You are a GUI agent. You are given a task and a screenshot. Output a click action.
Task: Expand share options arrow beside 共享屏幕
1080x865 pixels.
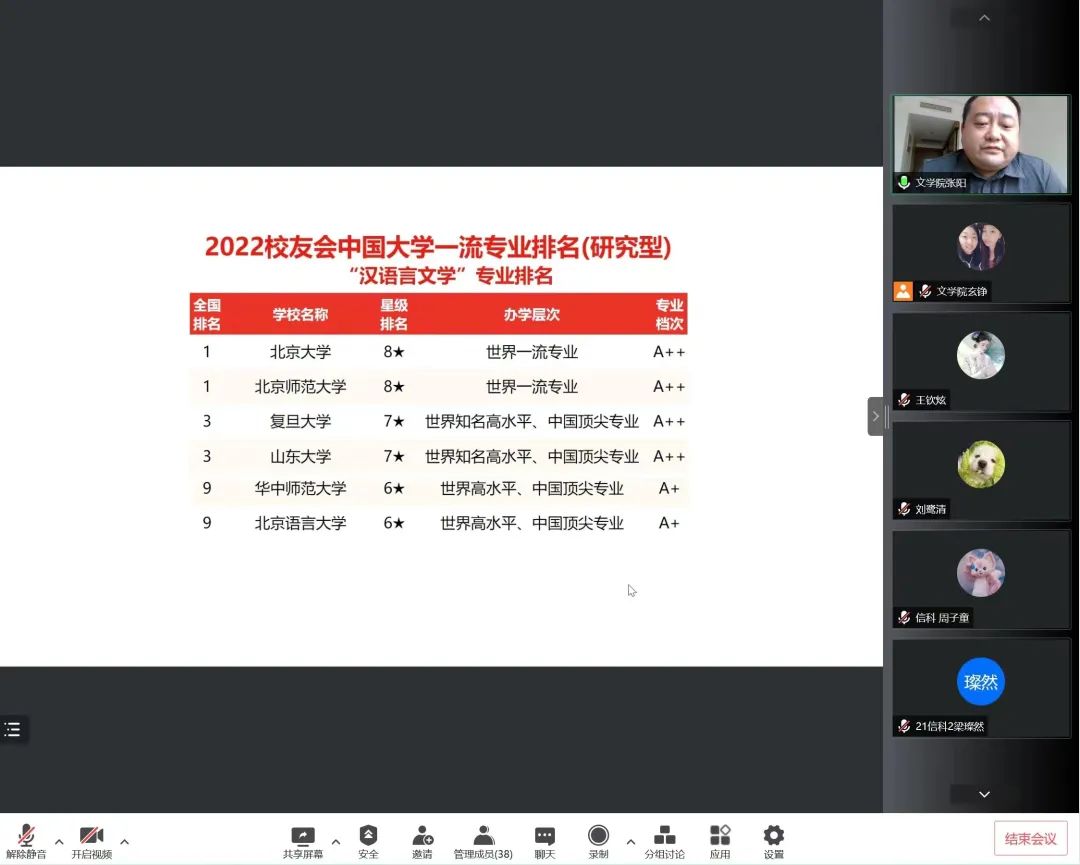click(x=336, y=842)
